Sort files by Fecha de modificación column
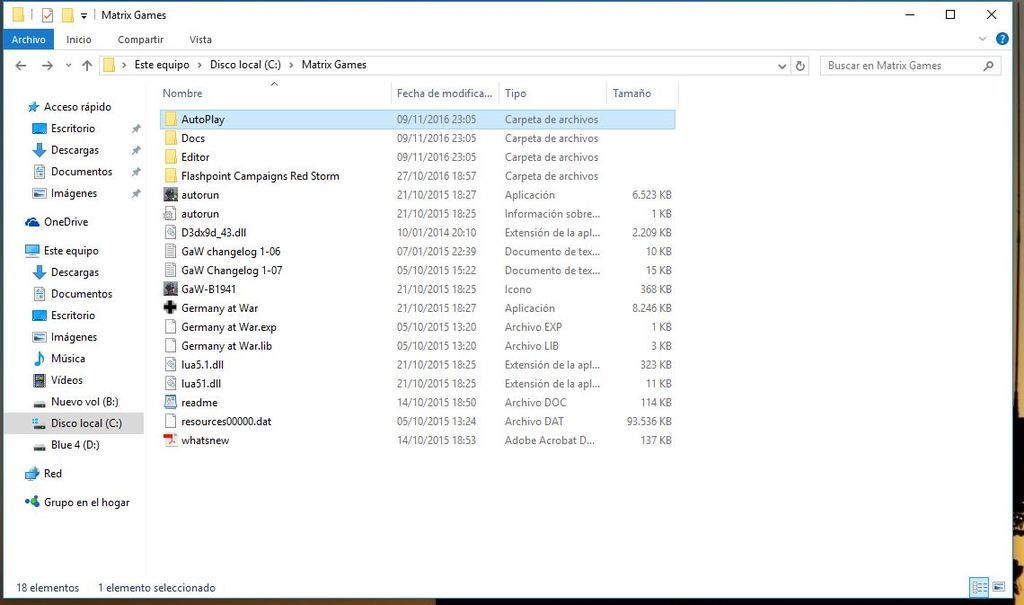 coord(444,93)
